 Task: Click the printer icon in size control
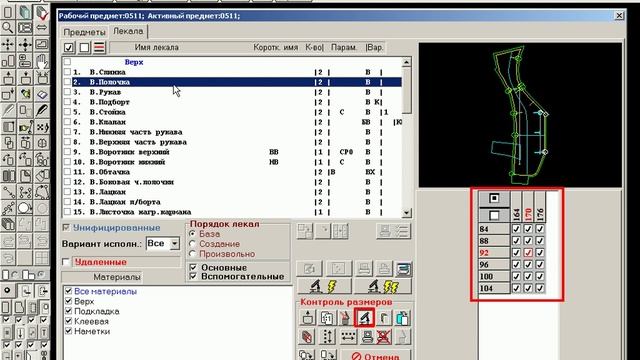click(367, 336)
